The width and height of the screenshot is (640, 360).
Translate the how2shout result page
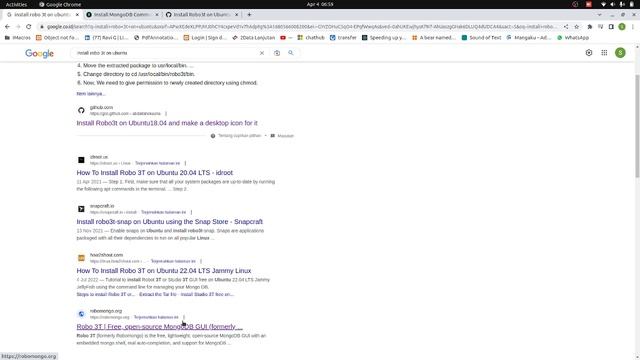click(x=173, y=261)
